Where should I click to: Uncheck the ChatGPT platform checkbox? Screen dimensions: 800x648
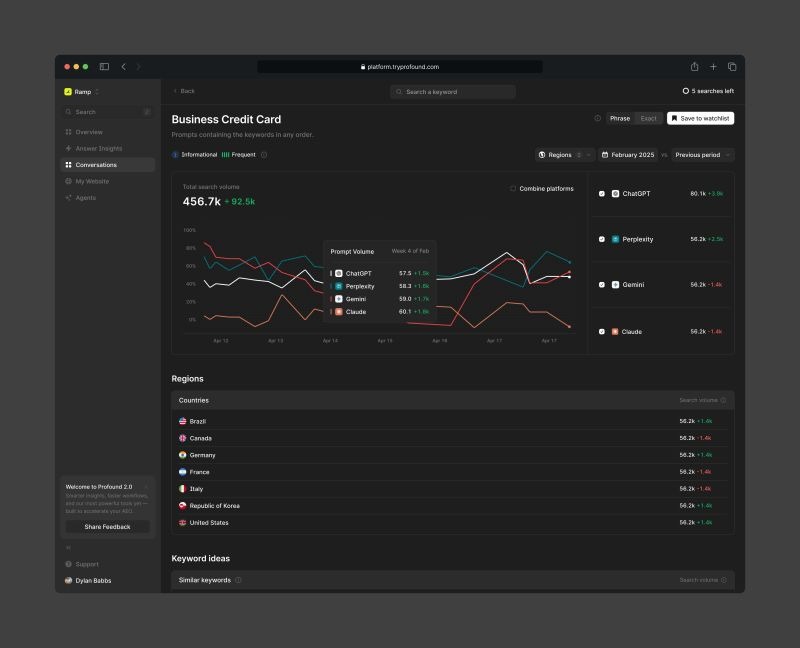point(602,194)
